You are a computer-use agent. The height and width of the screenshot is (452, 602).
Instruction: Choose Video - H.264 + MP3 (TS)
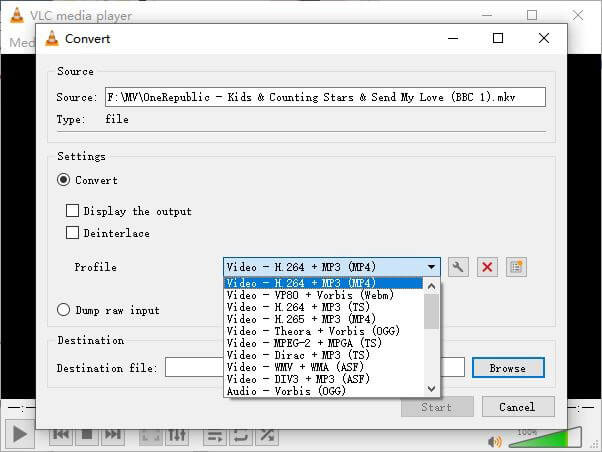(x=323, y=307)
